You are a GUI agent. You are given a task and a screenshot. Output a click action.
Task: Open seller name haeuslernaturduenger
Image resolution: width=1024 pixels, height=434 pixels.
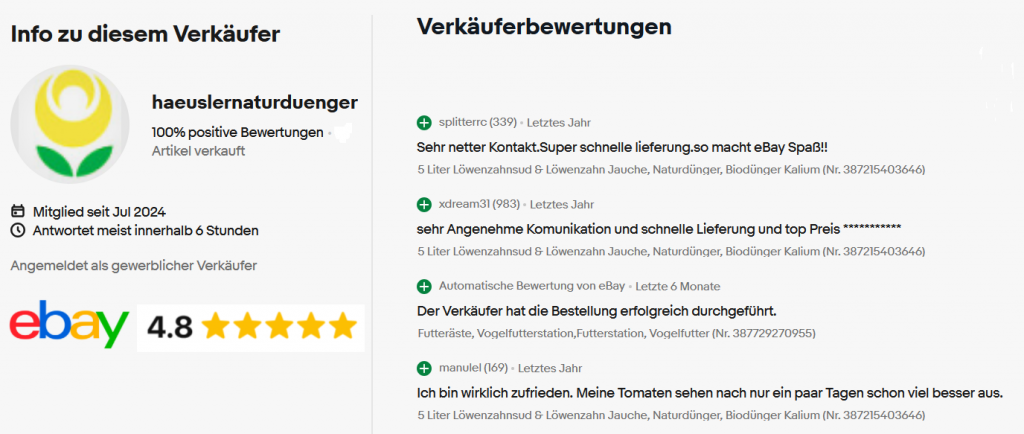coord(254,102)
